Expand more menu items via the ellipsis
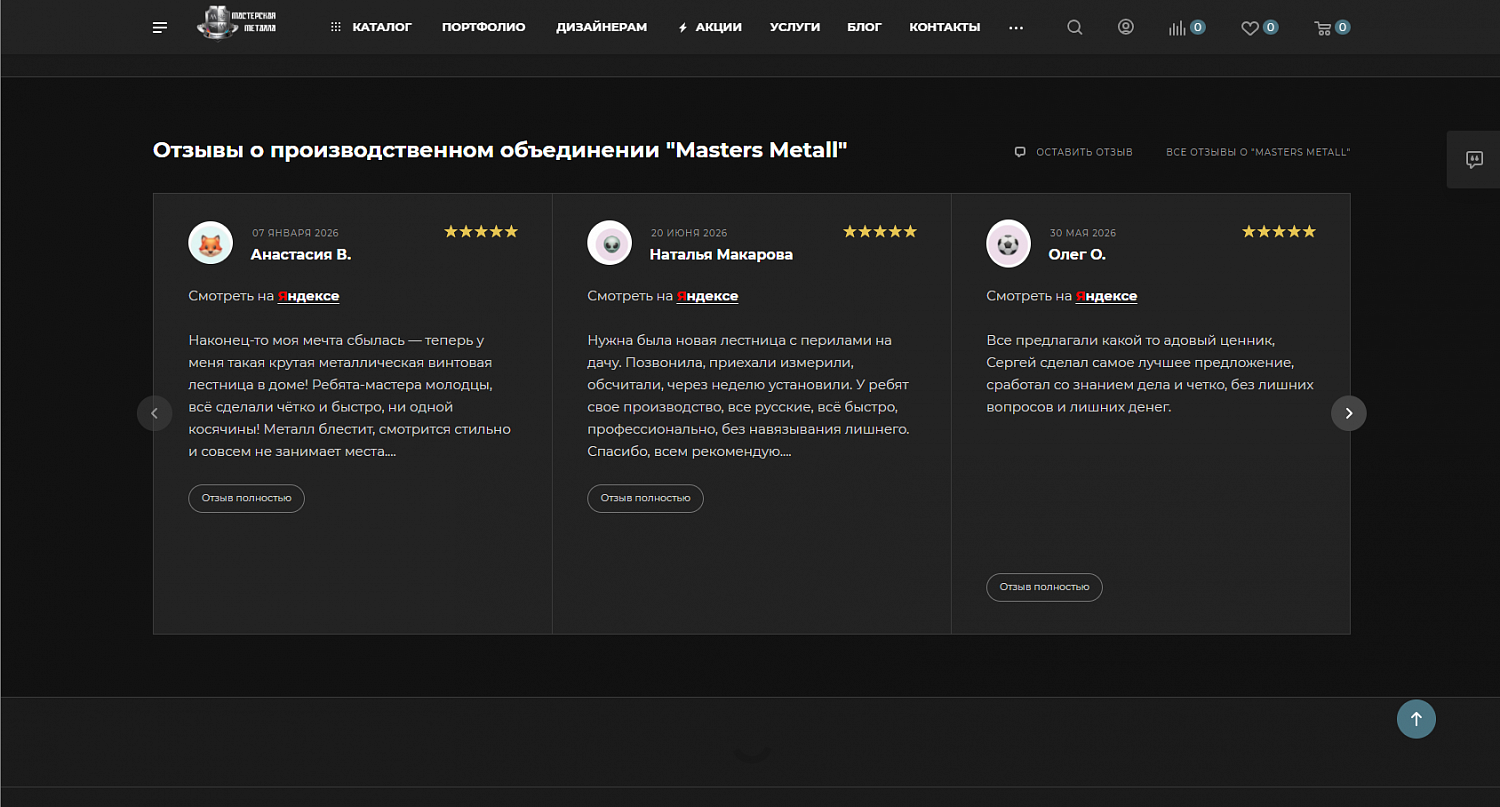 pyautogui.click(x=1017, y=28)
